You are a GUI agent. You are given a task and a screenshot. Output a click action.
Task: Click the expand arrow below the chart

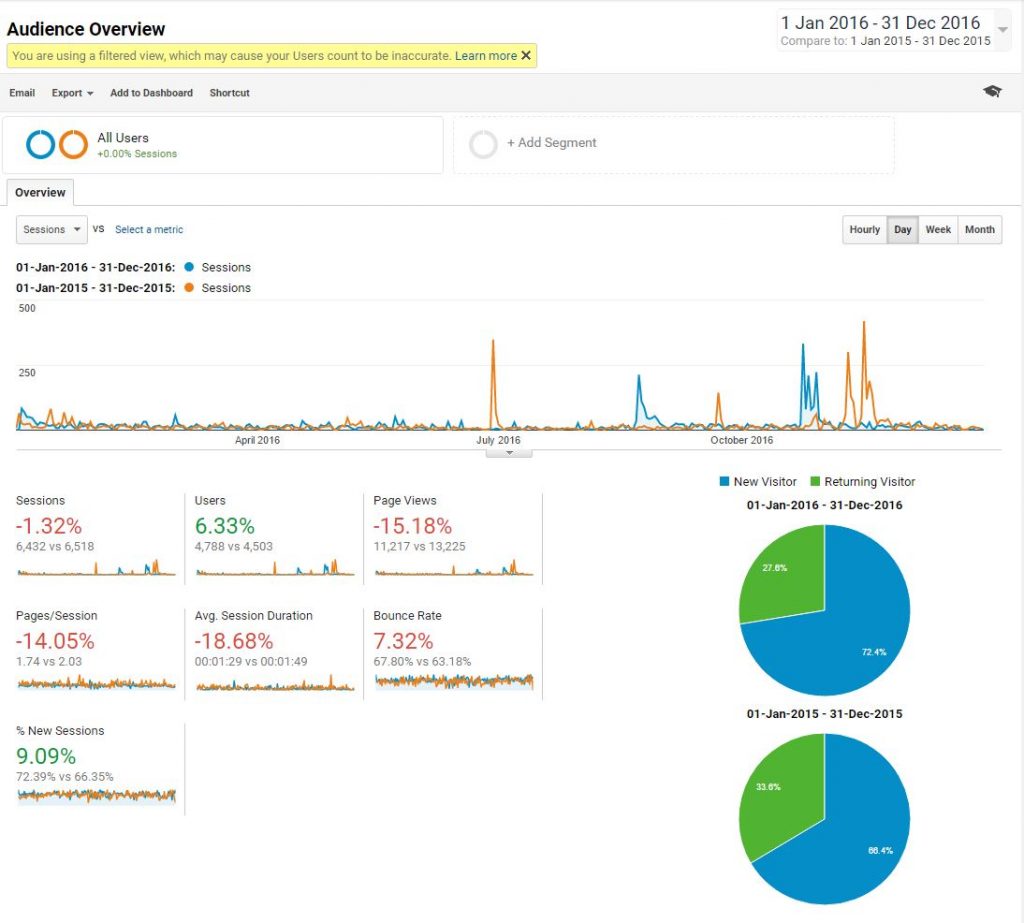pos(509,453)
